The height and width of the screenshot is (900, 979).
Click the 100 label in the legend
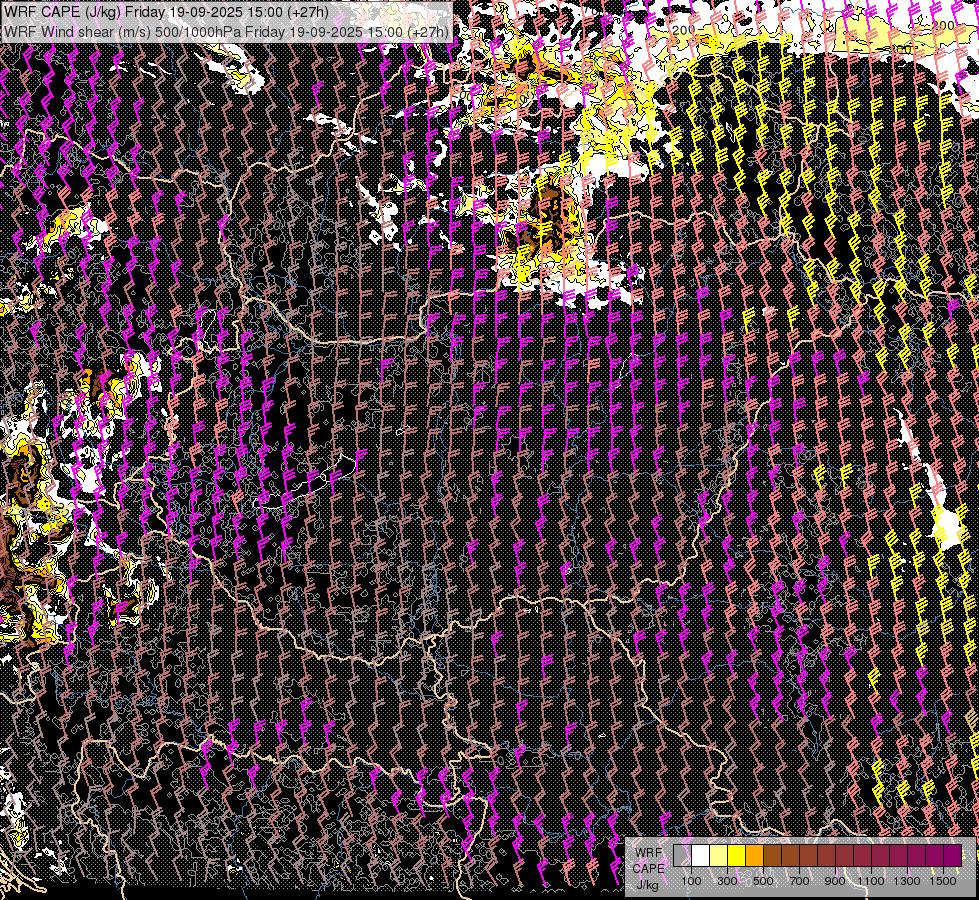691,881
